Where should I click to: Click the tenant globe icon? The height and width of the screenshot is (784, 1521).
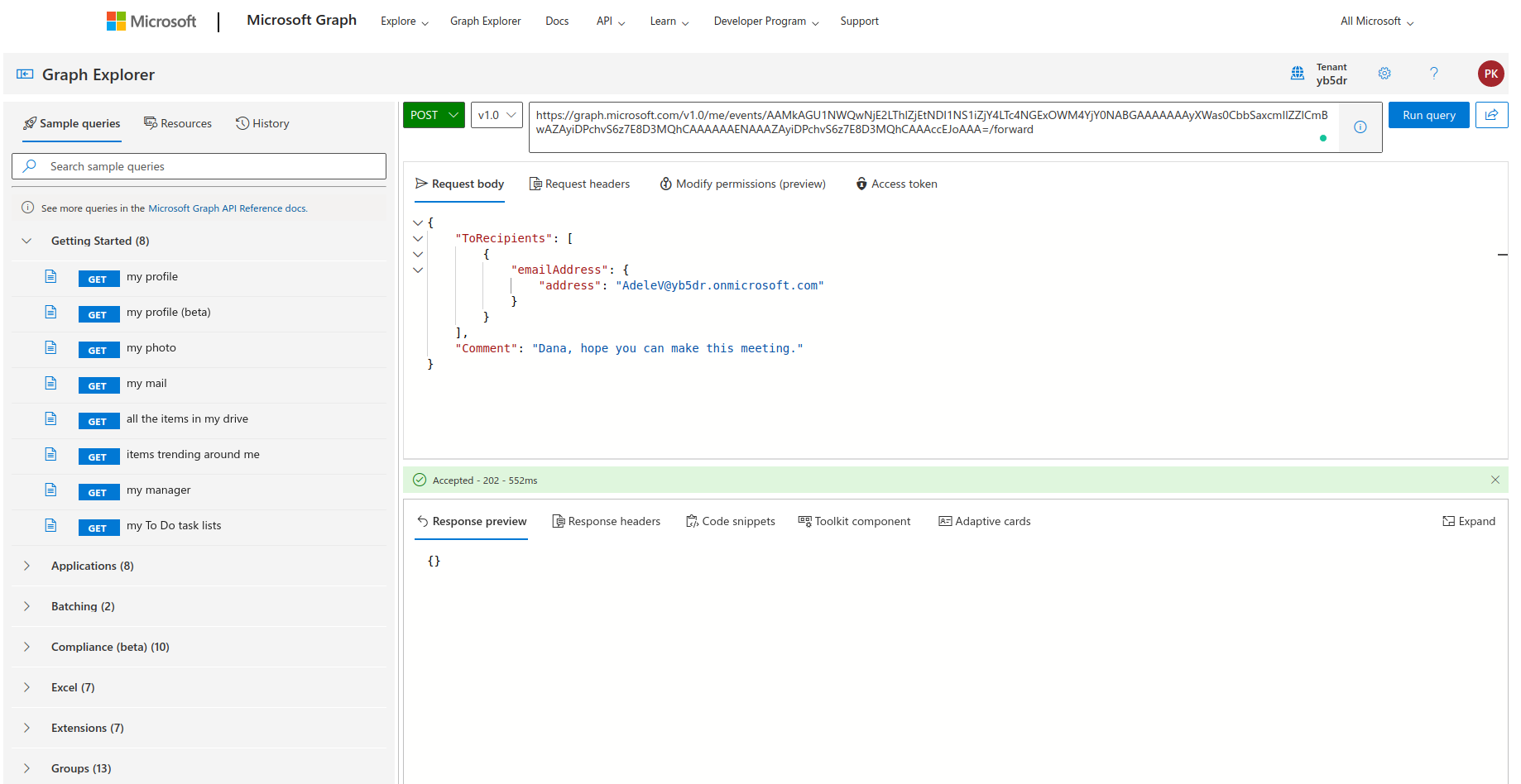click(x=1298, y=74)
